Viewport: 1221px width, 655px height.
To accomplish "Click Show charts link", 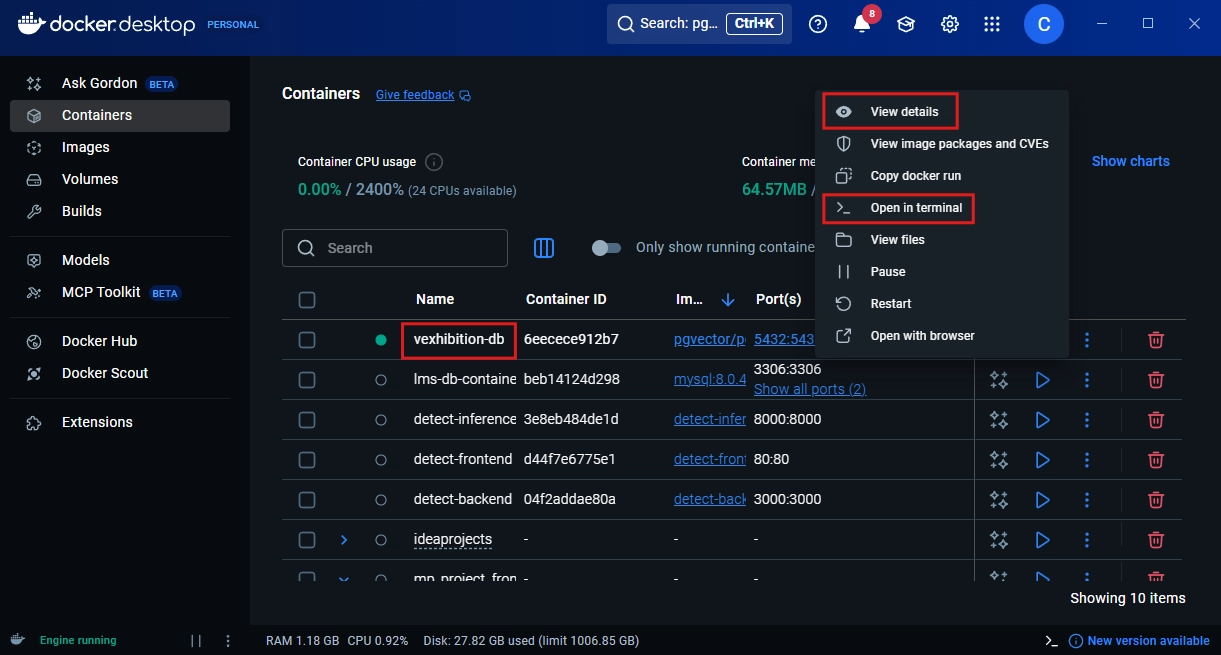I will 1130,161.
